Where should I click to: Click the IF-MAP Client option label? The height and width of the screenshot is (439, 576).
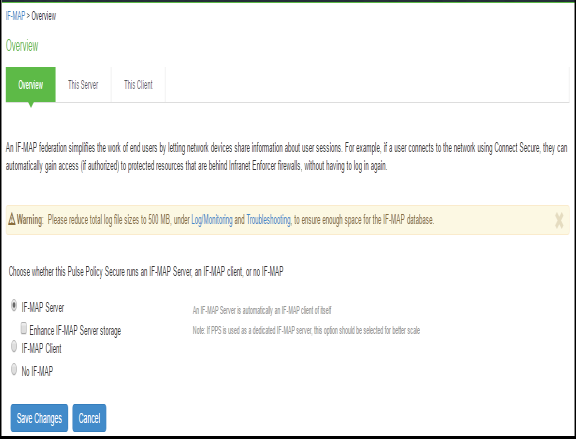[x=42, y=348]
